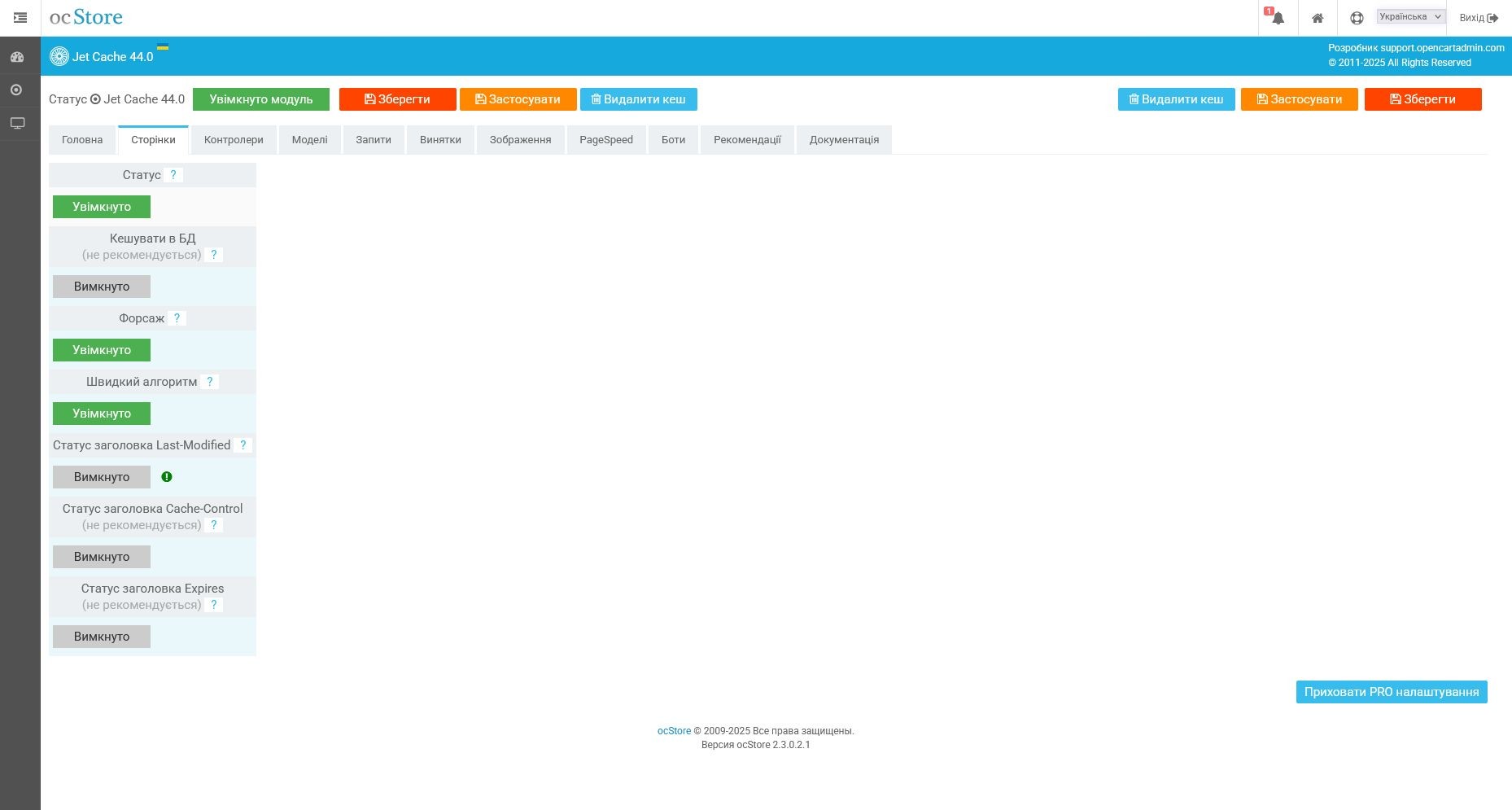1512x810 pixels.
Task: Click the monitor icon in left sidebar
Action: pyautogui.click(x=17, y=122)
